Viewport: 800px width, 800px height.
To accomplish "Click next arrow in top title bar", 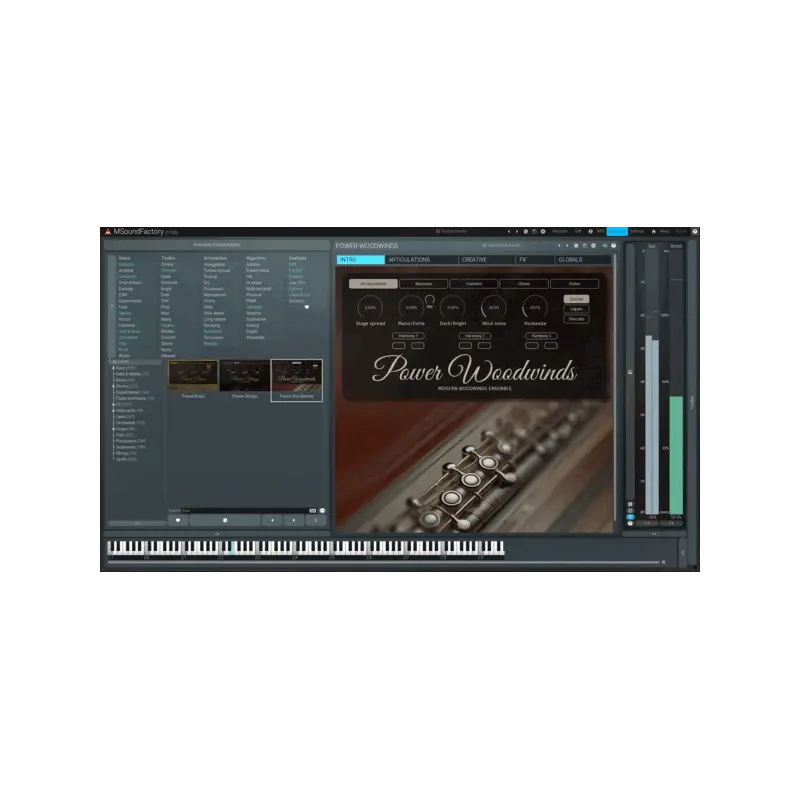I will click(x=517, y=232).
